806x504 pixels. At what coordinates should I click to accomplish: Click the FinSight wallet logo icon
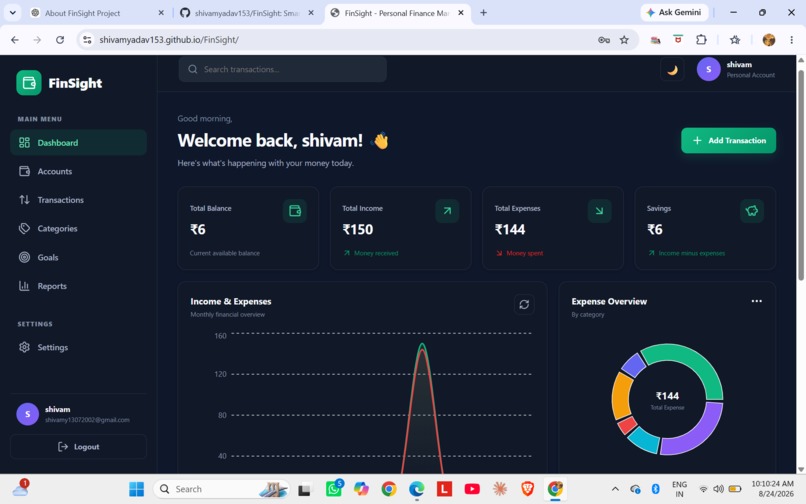(x=29, y=83)
